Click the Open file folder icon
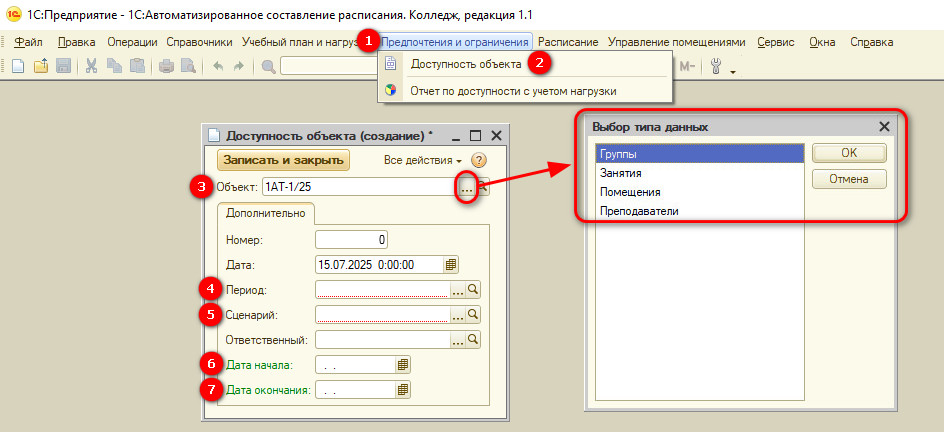 click(40, 66)
